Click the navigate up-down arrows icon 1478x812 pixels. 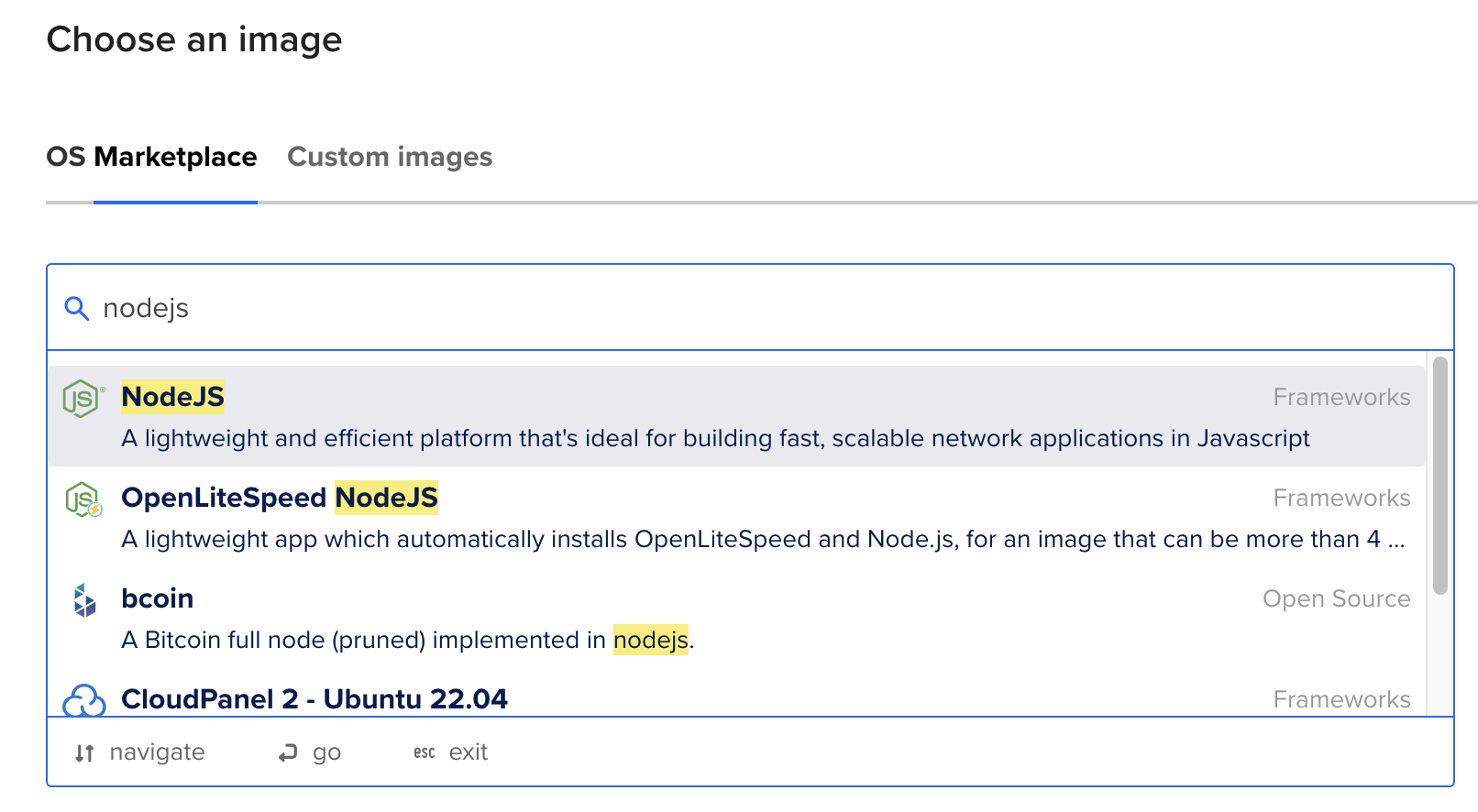(x=84, y=753)
